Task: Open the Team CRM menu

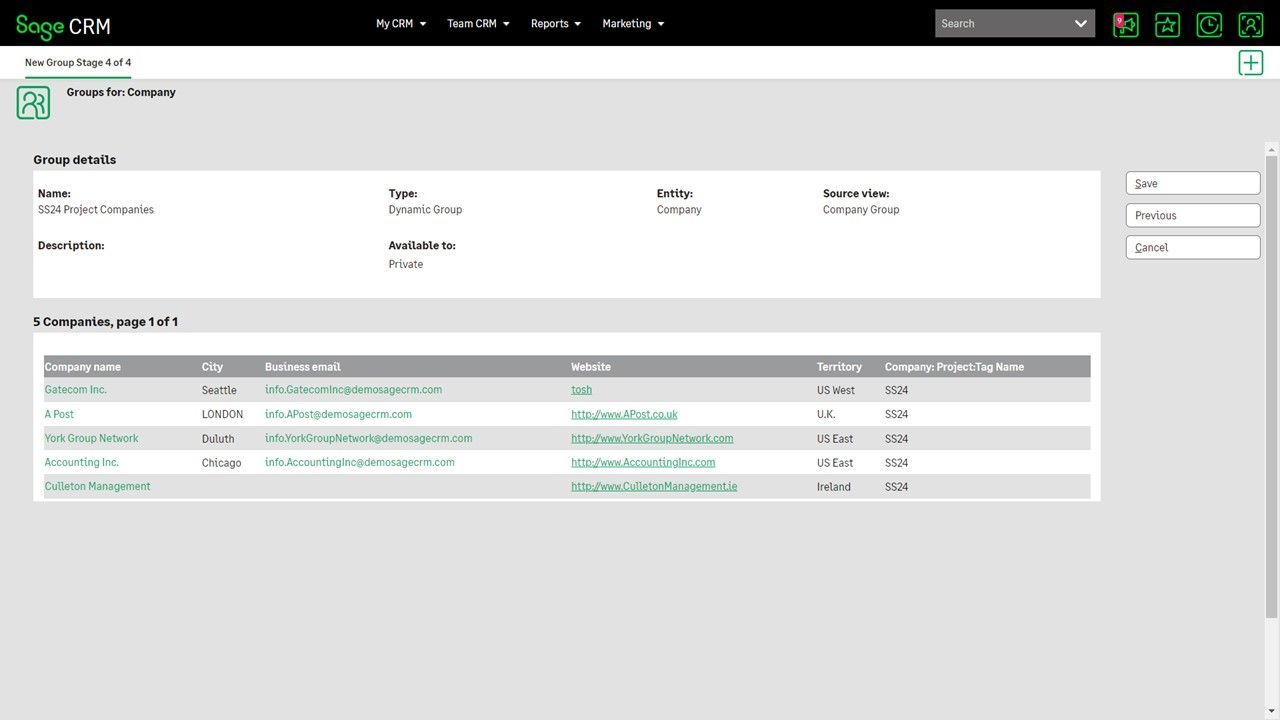Action: (x=478, y=24)
